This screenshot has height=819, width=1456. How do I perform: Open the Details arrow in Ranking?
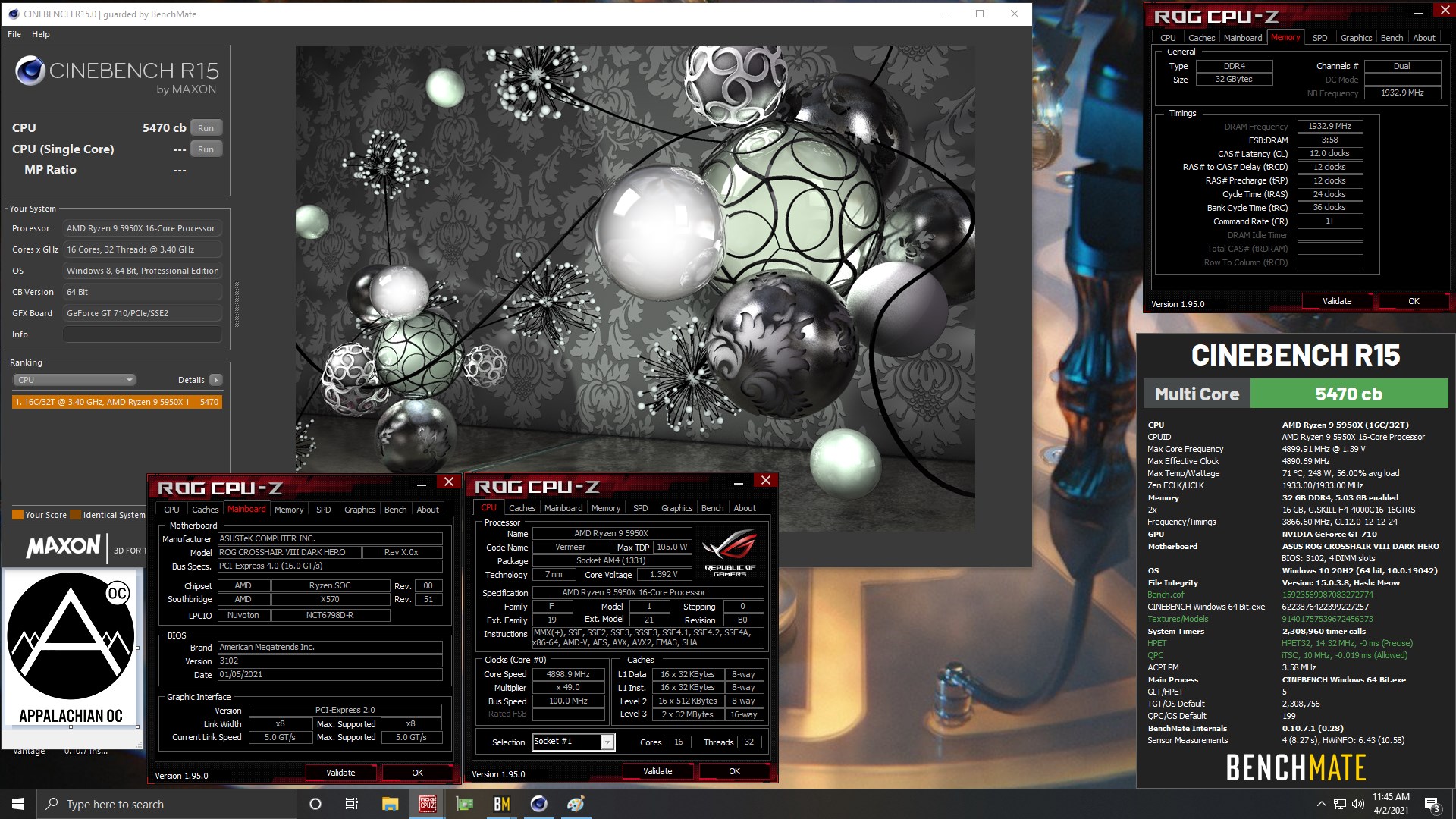(216, 380)
